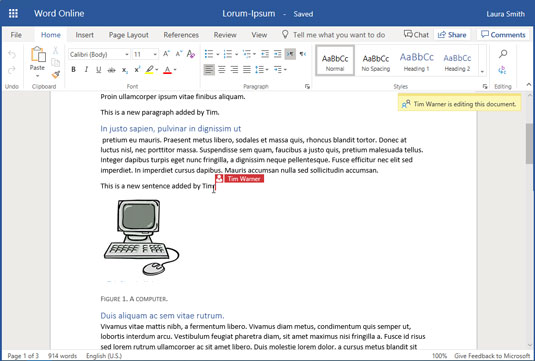Viewport: 535px width, 361px height.
Task: Center align text
Action: (x=222, y=70)
